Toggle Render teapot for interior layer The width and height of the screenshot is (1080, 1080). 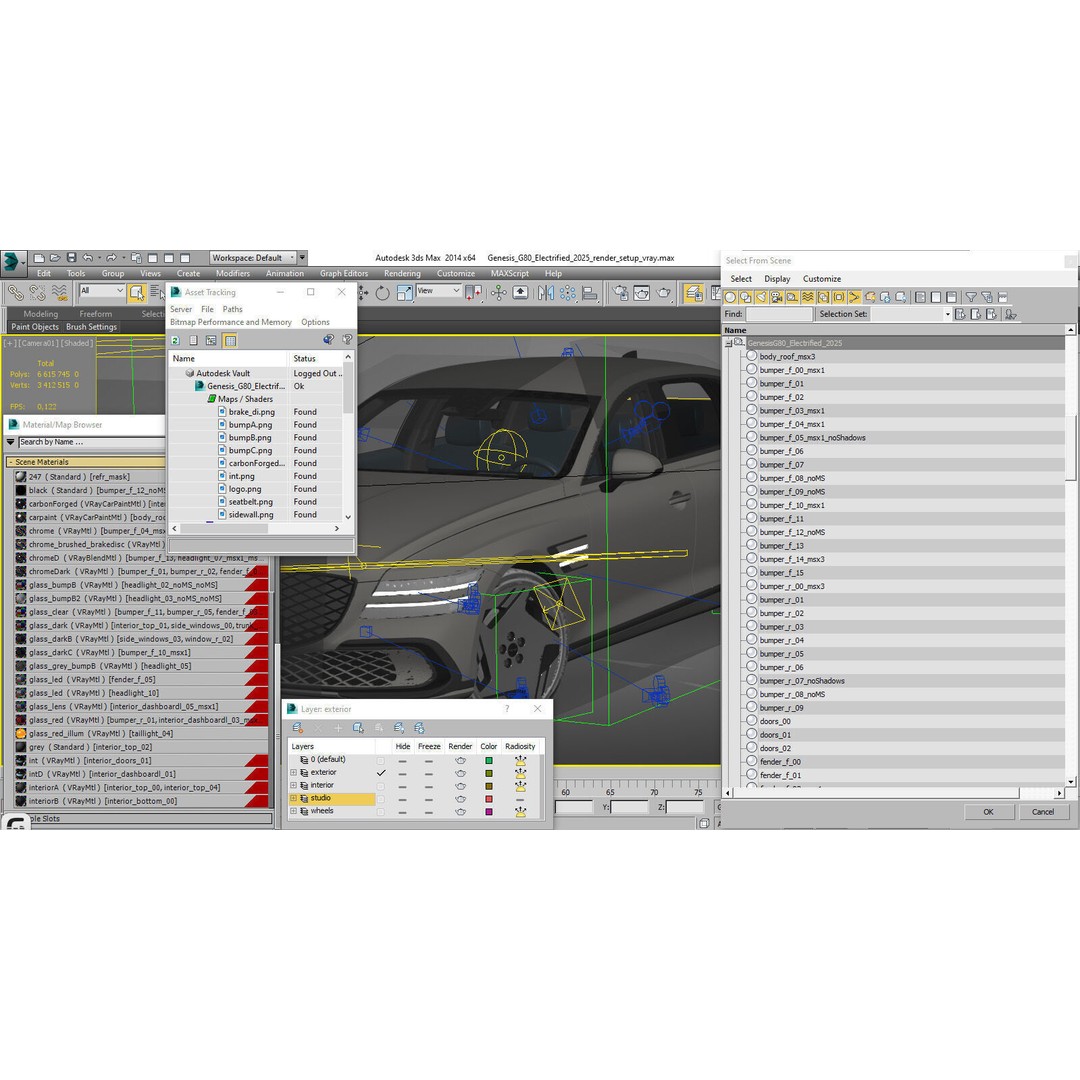click(460, 786)
